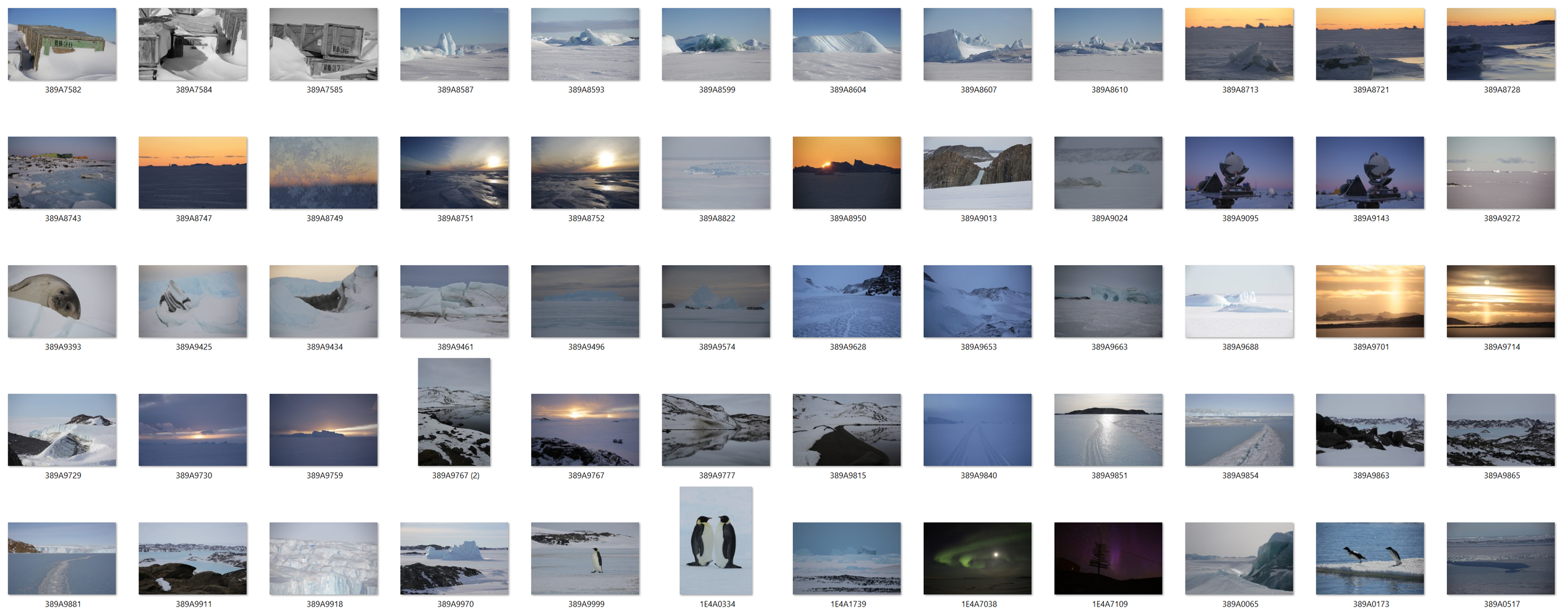Click thumbnail 389A8752
Screen dimensions: 1568x614
585,172
